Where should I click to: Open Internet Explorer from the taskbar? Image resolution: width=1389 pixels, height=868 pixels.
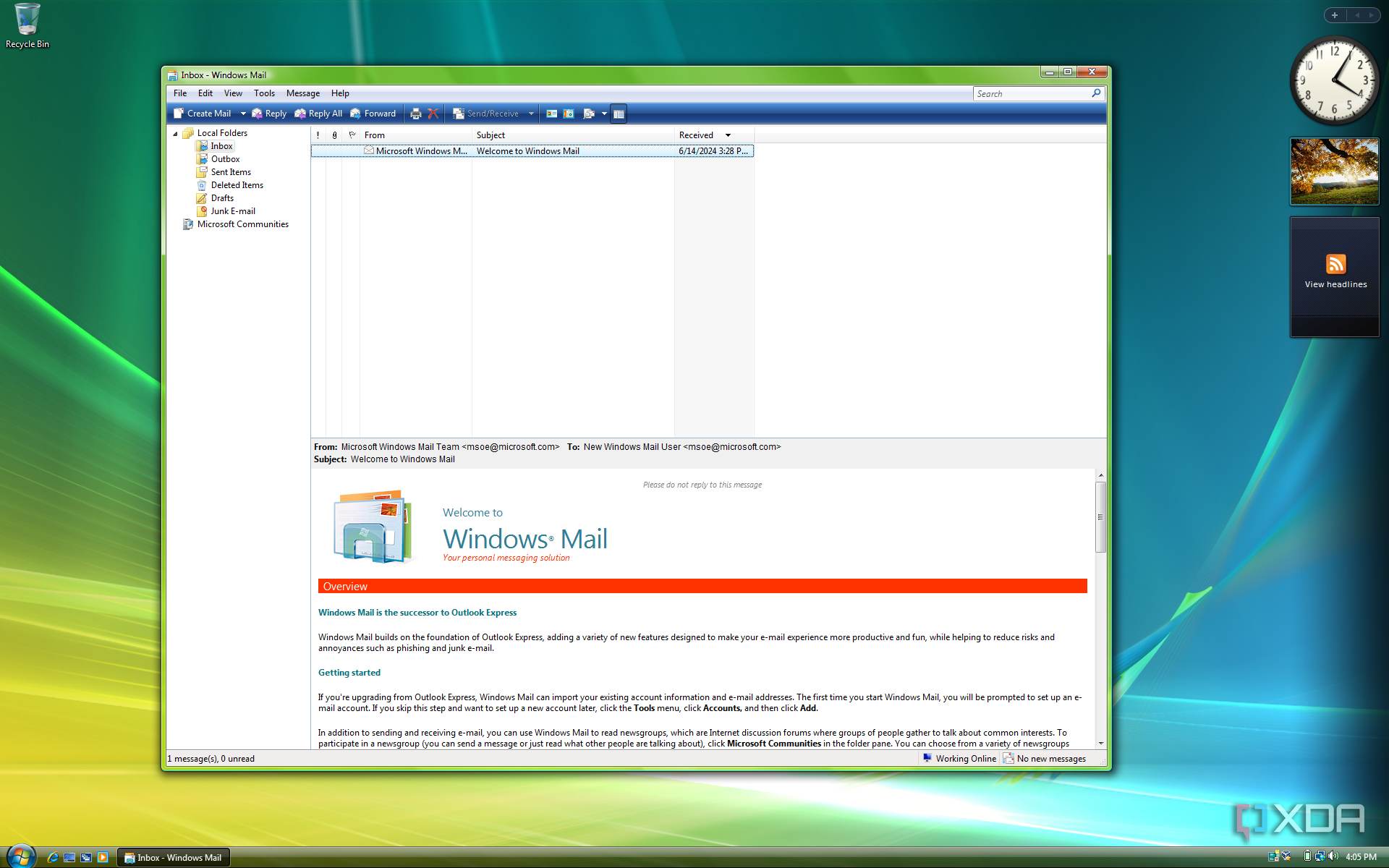51,857
